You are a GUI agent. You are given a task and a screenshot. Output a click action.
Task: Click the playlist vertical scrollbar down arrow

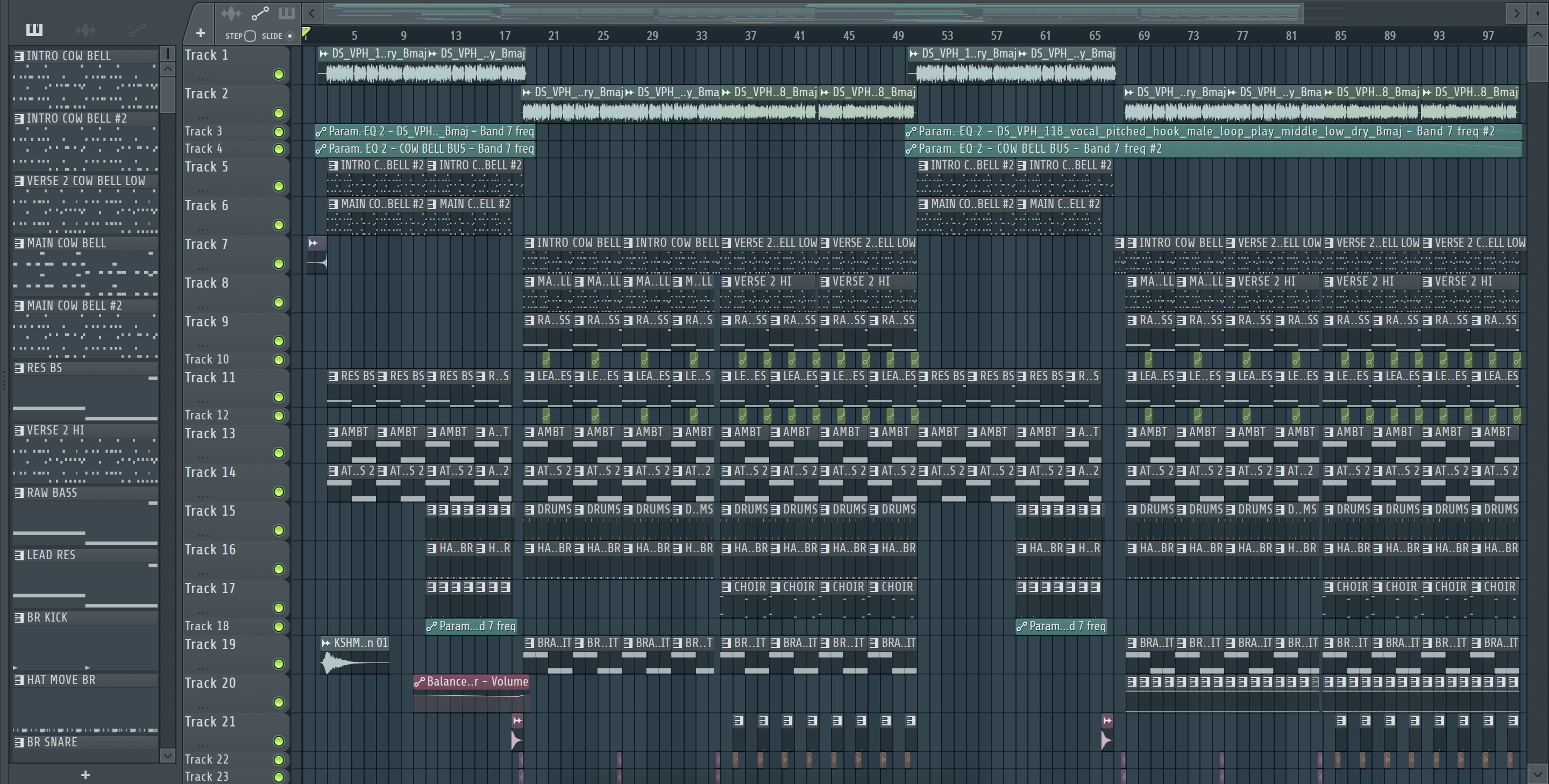[1538, 774]
